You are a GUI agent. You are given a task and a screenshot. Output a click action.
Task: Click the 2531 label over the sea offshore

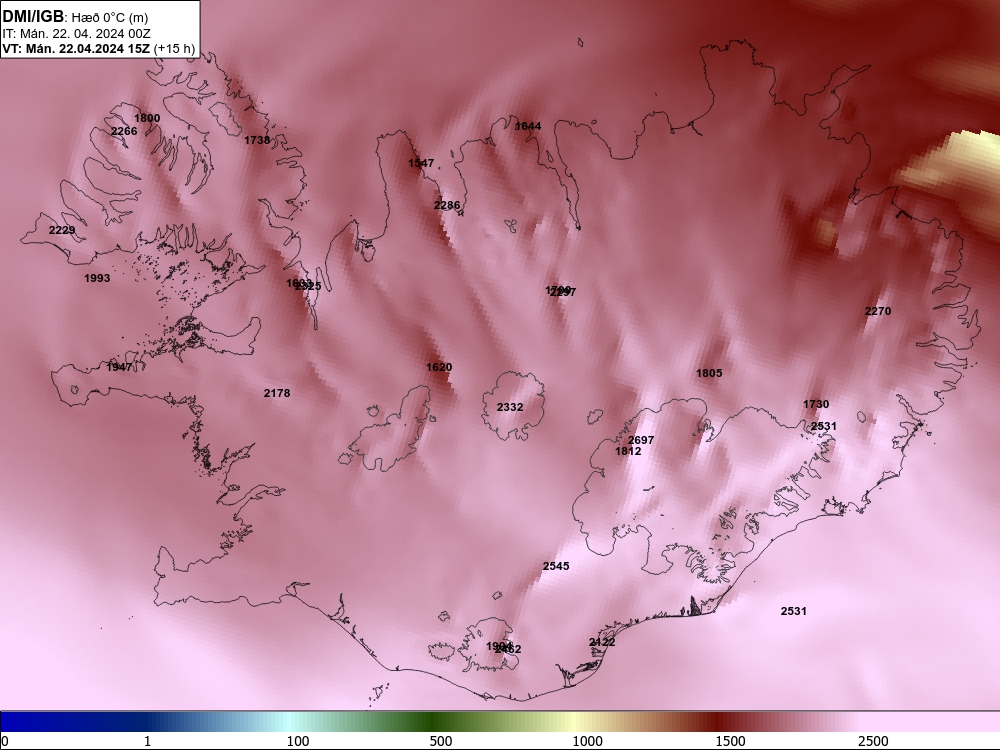(793, 612)
